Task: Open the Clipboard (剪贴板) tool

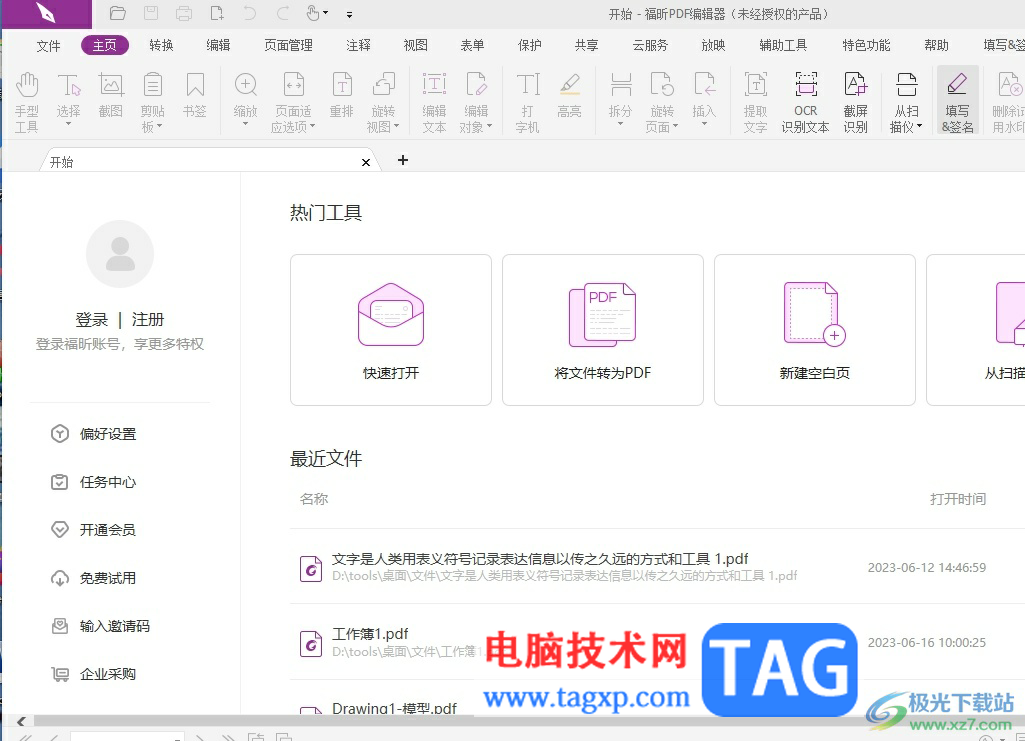Action: [152, 101]
